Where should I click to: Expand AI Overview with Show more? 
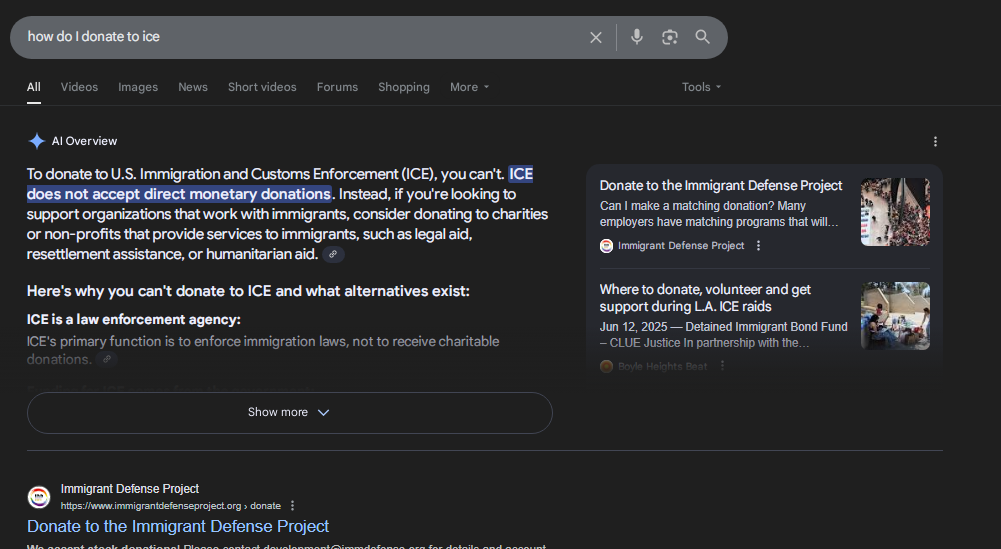289,412
